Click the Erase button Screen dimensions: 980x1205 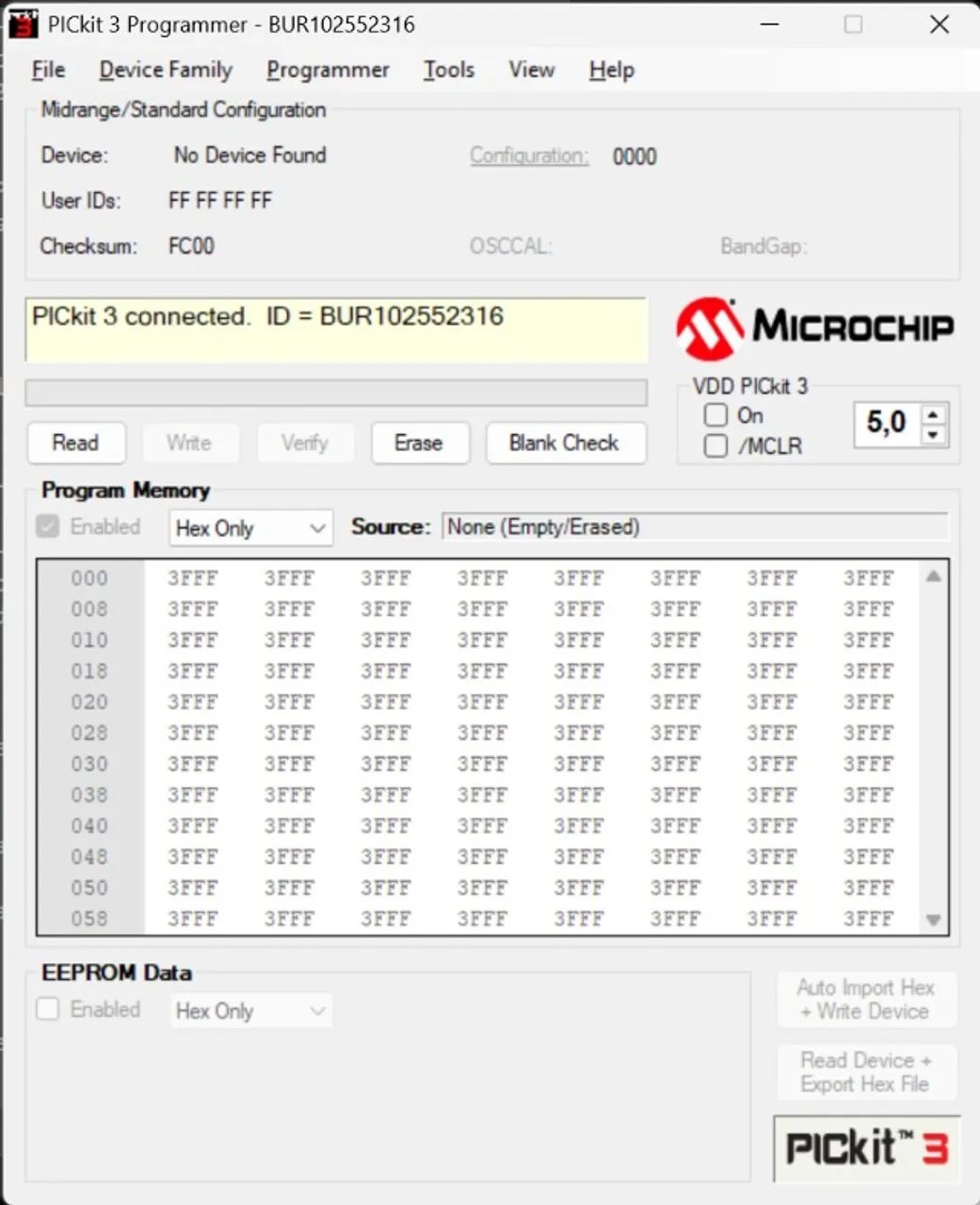(419, 442)
